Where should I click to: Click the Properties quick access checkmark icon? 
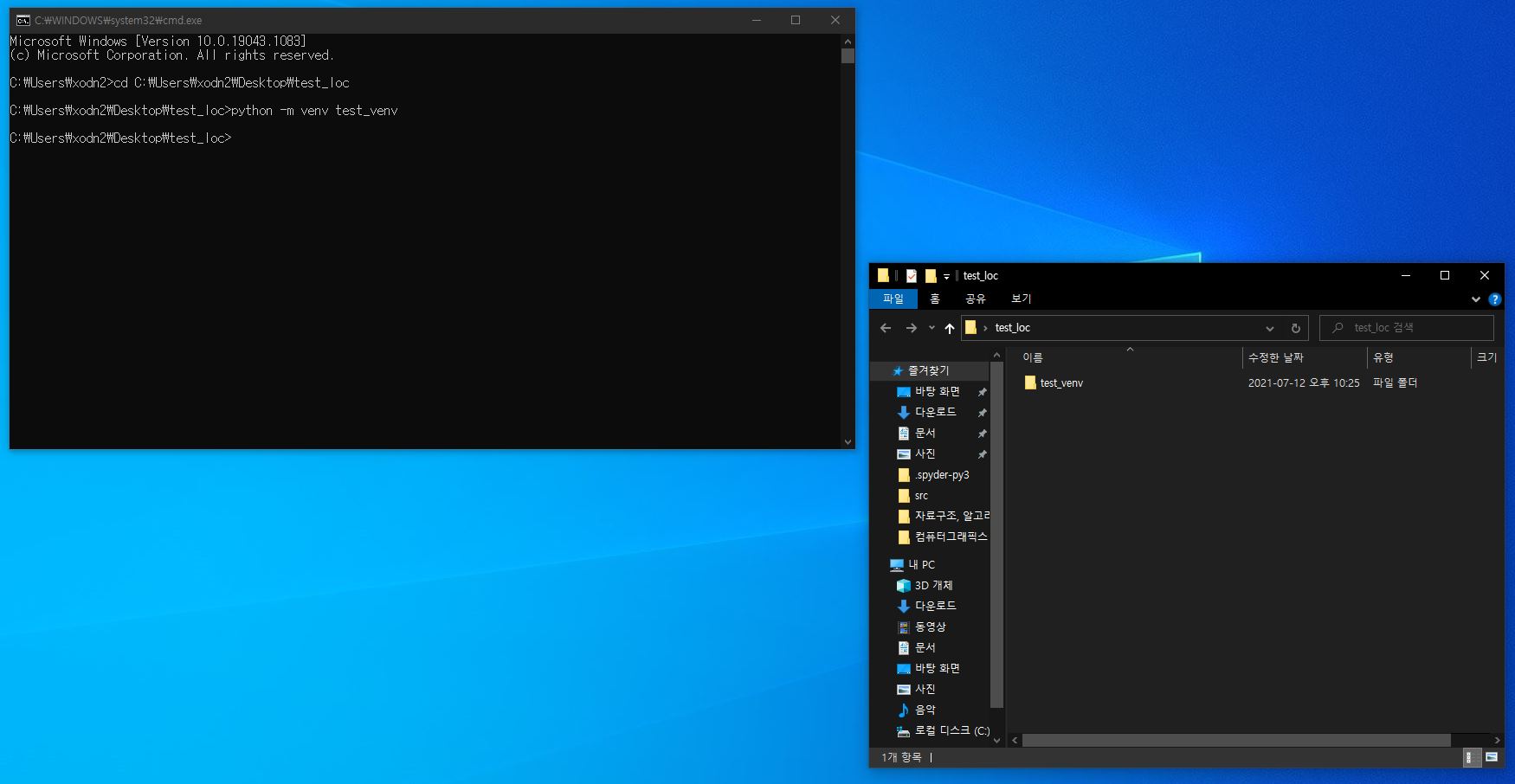tap(912, 276)
